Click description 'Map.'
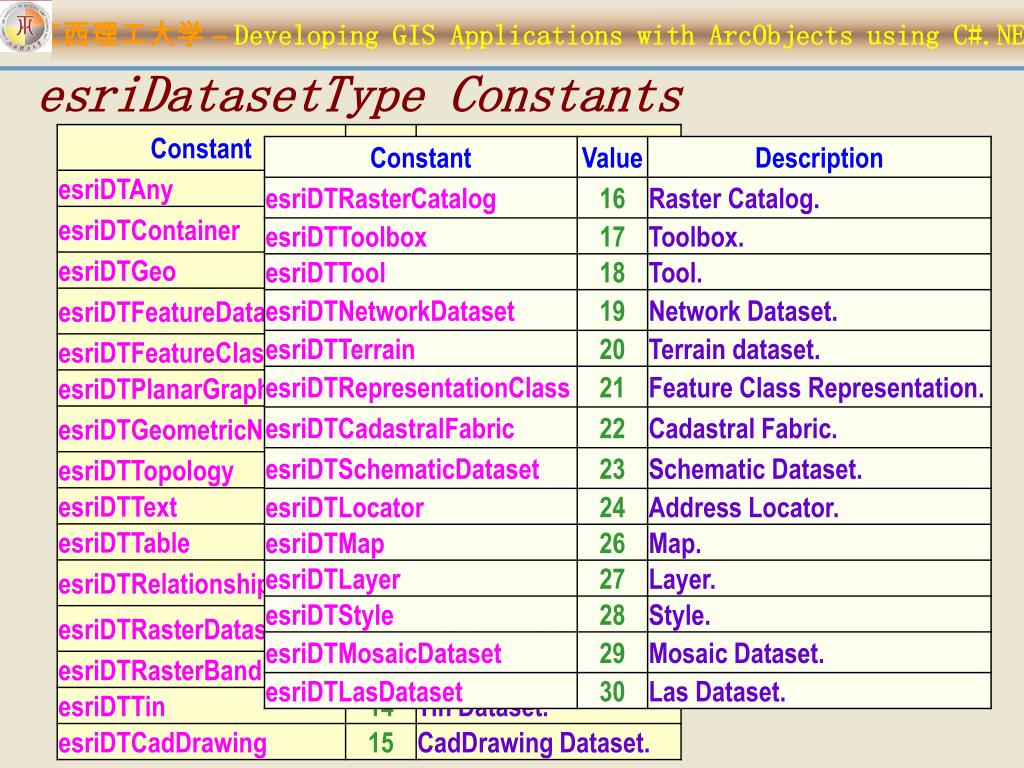The image size is (1024, 768). [675, 544]
